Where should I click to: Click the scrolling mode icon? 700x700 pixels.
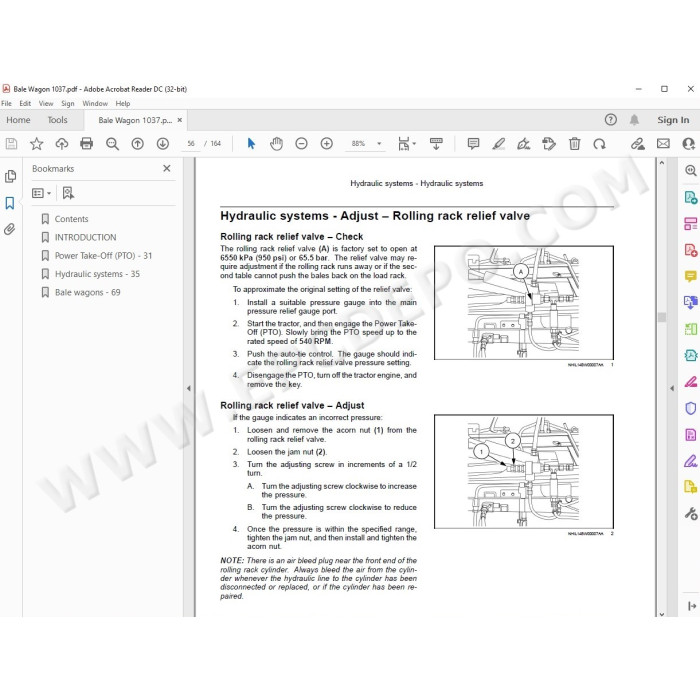click(x=436, y=144)
